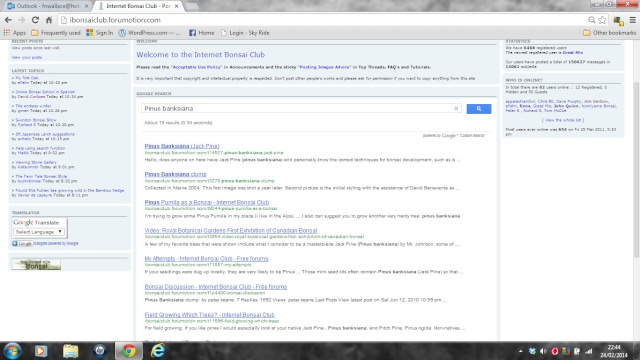Open The Fairy Tale Bonsai Style topic

[x=41, y=177]
